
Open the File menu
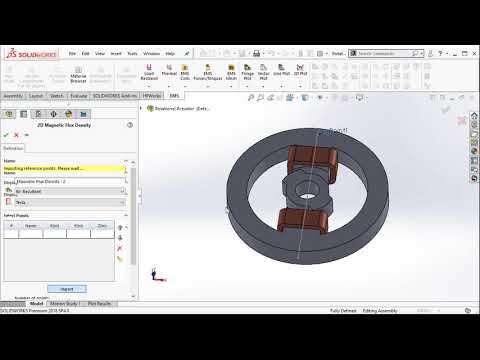coord(72,53)
